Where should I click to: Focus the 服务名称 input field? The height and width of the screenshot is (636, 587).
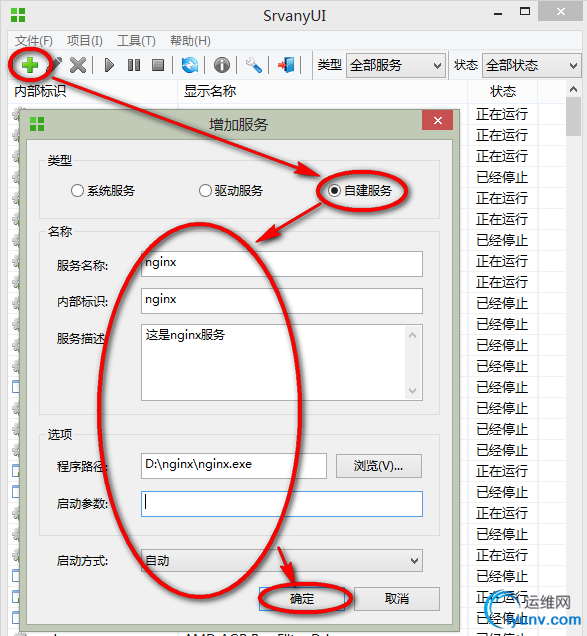282,264
